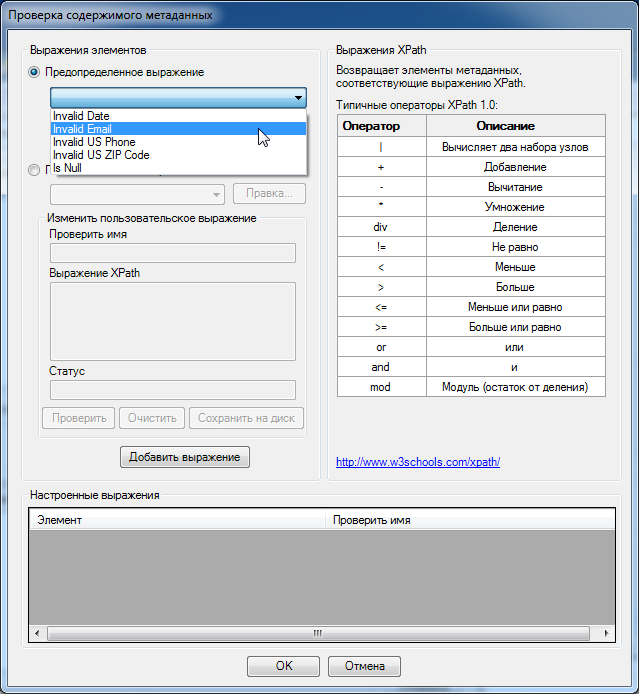Click the Статус field
The width and height of the screenshot is (639, 694).
click(172, 390)
